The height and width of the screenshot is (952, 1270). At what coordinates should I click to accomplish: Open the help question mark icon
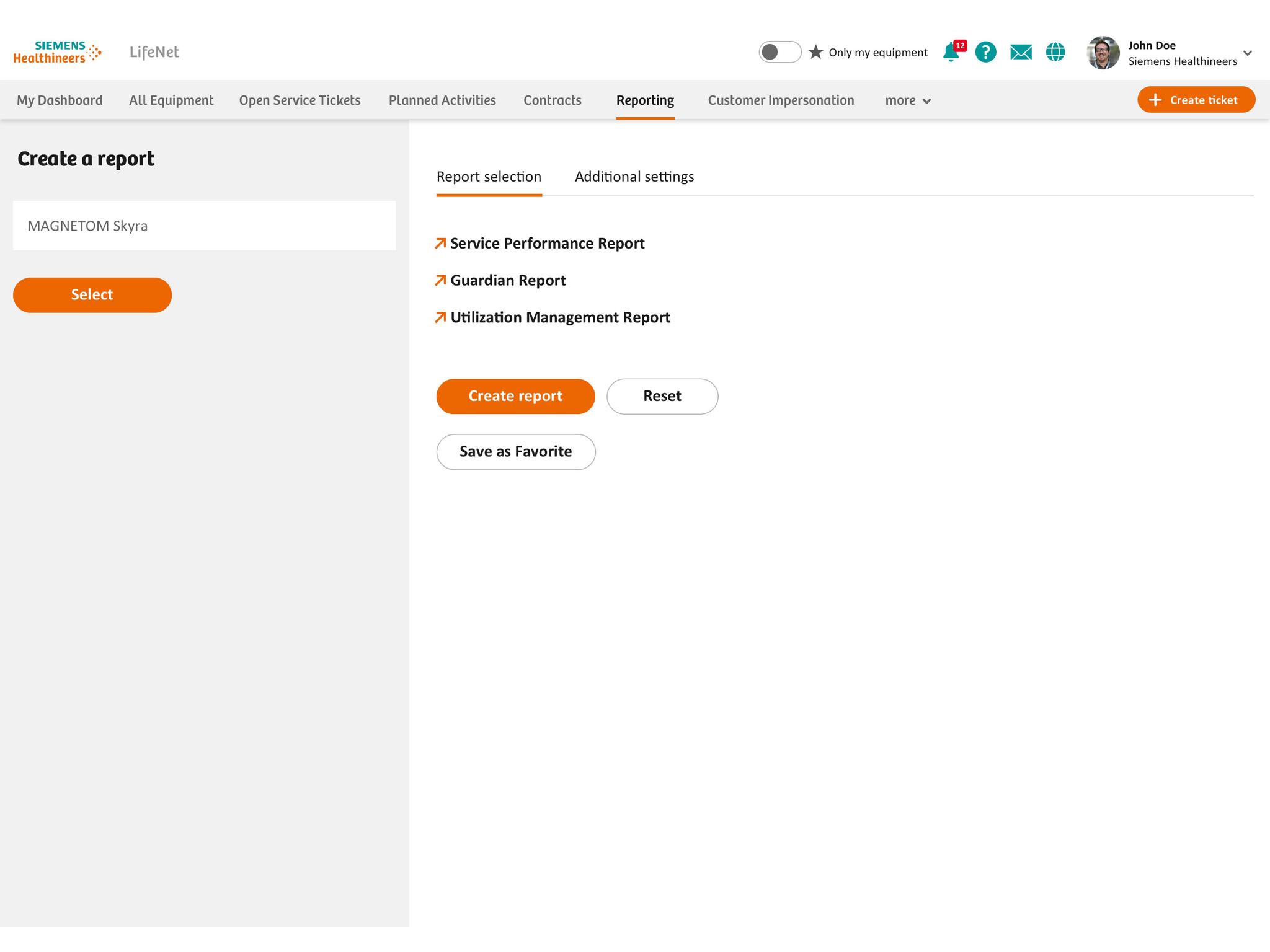(986, 53)
